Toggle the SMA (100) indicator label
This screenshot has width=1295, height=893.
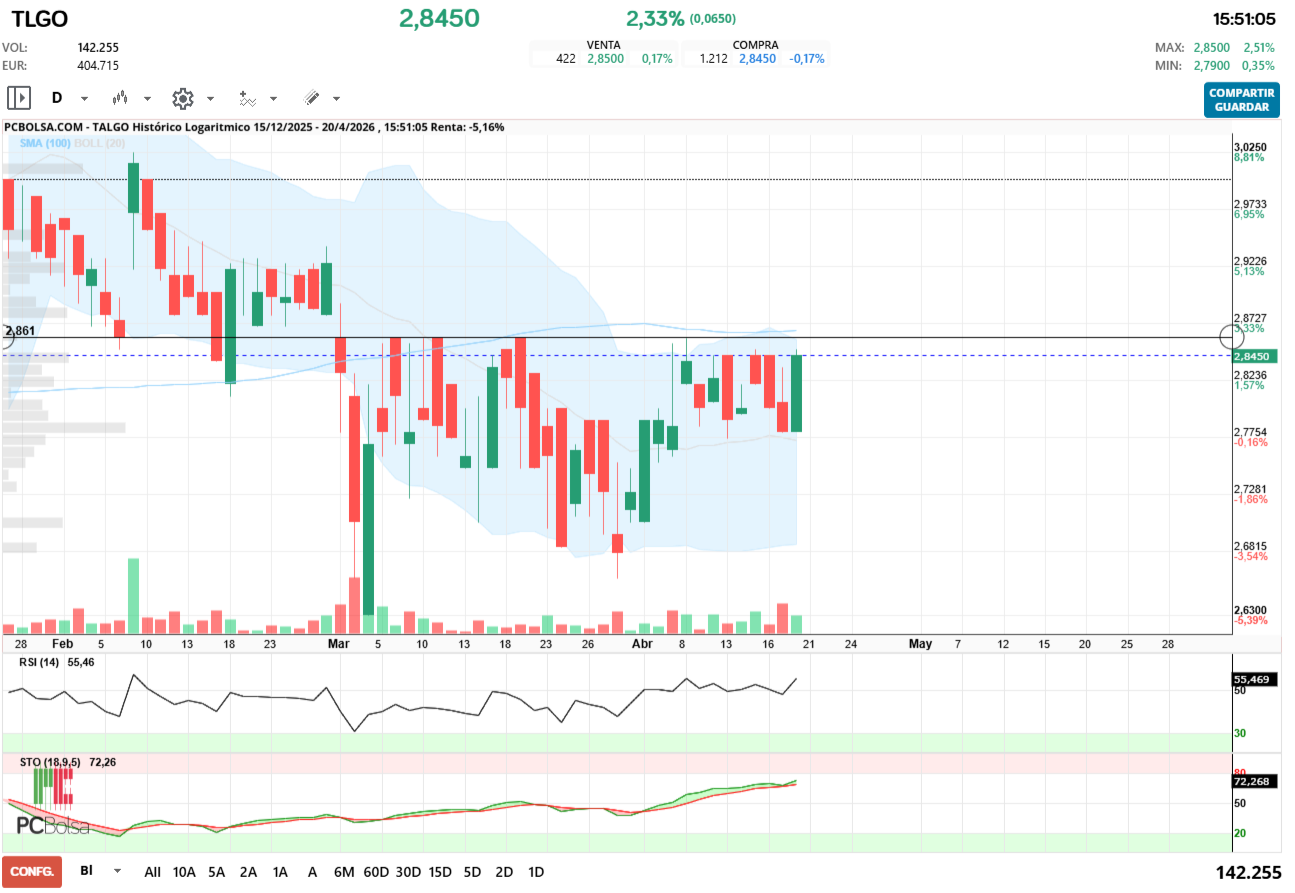44,143
